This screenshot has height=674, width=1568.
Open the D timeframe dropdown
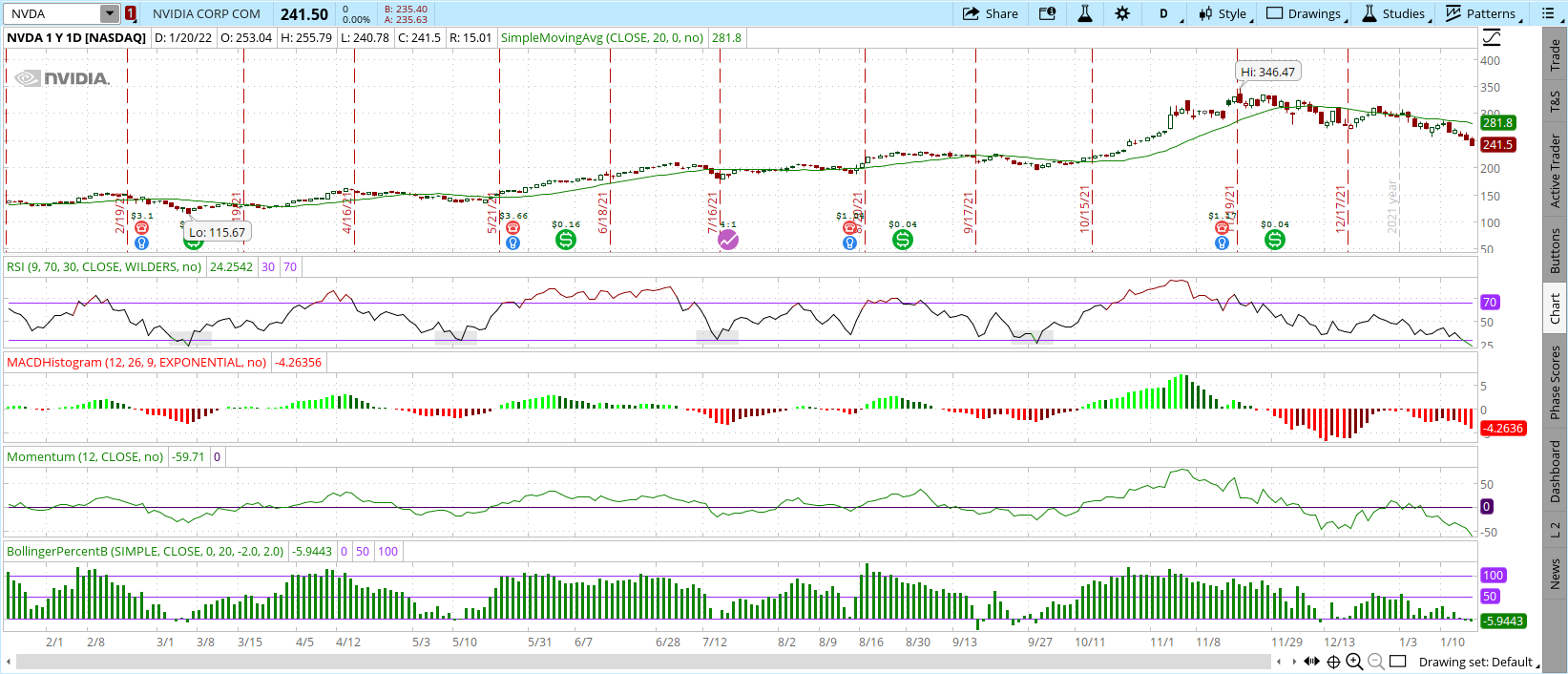[1165, 13]
